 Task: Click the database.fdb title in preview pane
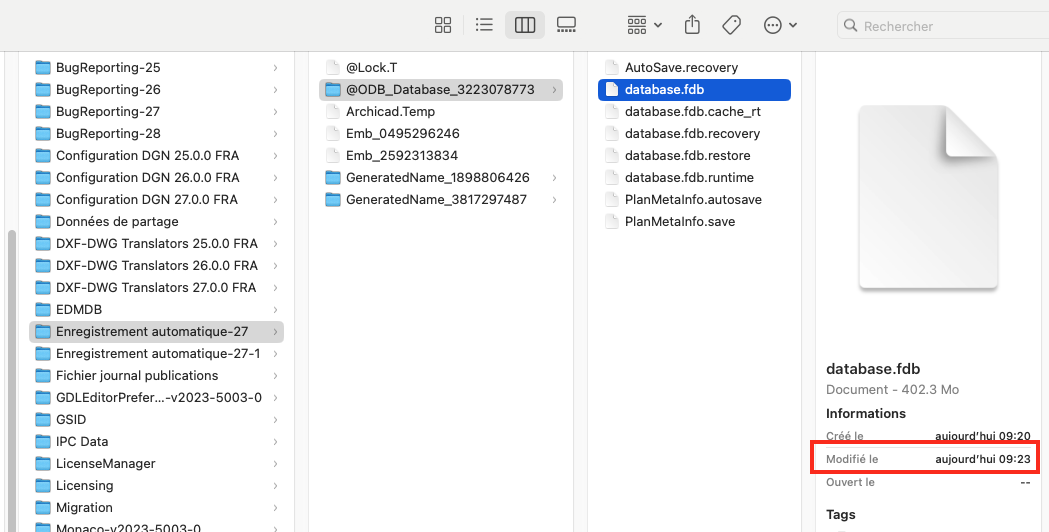(873, 369)
